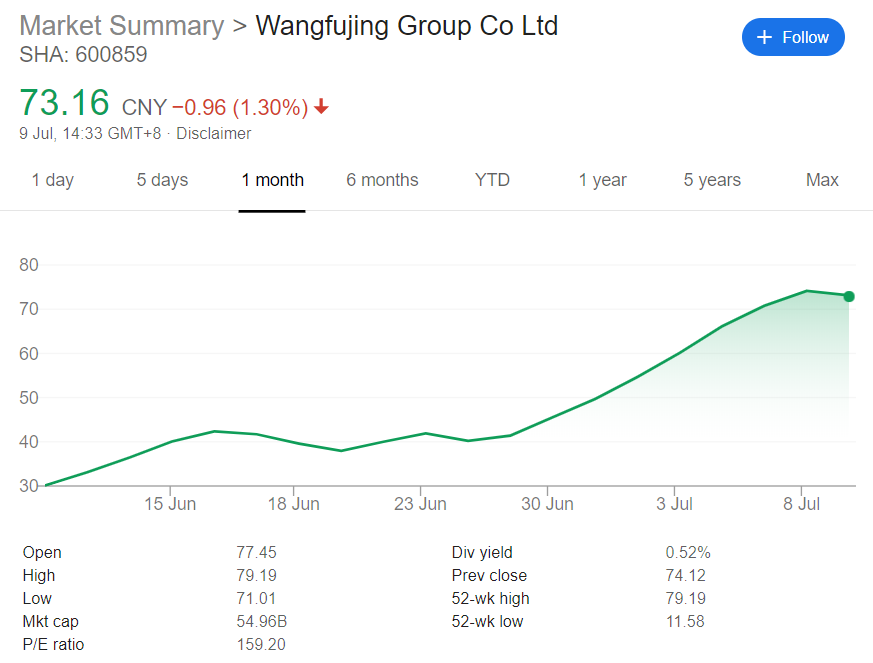The height and width of the screenshot is (663, 873).
Task: Click the 30 y-axis label
Action: (x=29, y=486)
